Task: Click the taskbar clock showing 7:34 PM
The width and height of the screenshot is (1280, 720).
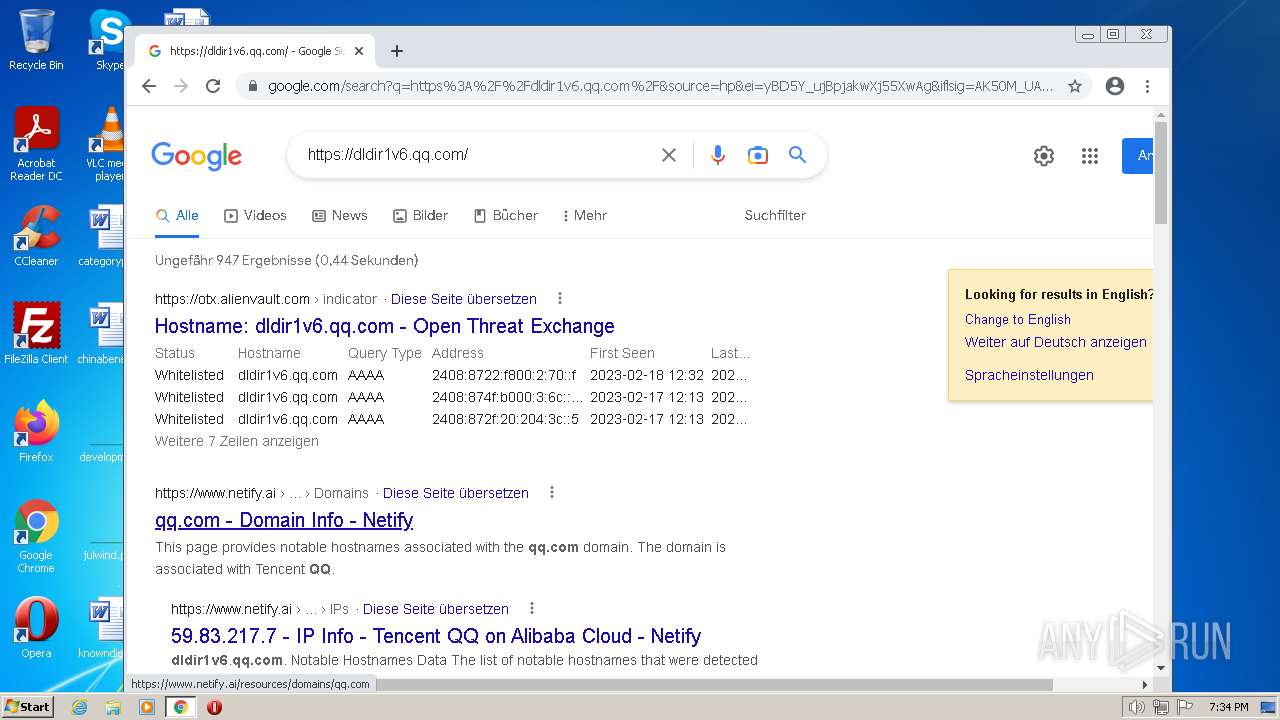Action: pos(1228,707)
